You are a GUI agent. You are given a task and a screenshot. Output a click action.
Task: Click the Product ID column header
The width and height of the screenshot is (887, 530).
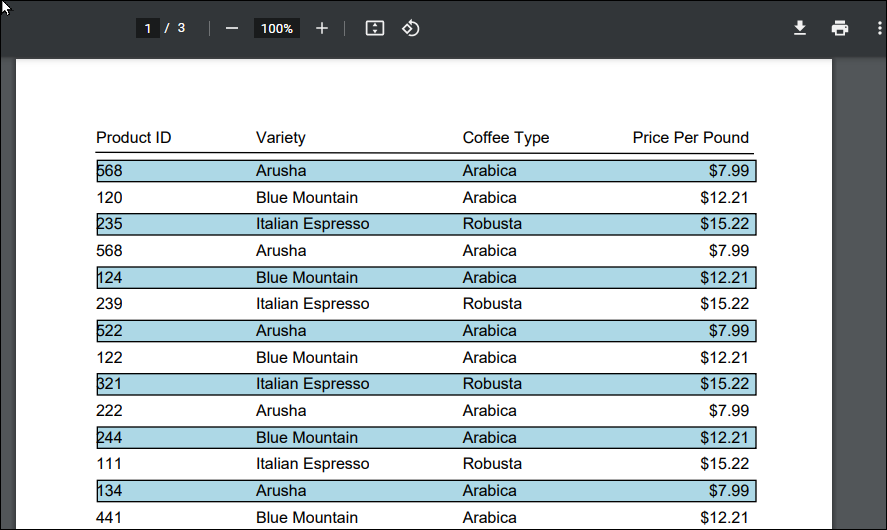(133, 138)
